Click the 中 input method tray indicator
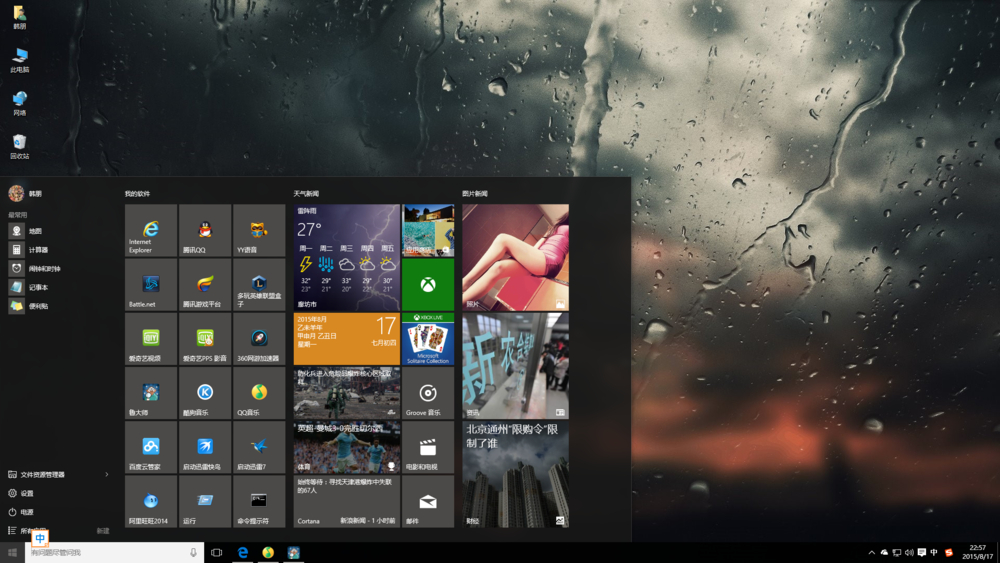 pos(934,553)
